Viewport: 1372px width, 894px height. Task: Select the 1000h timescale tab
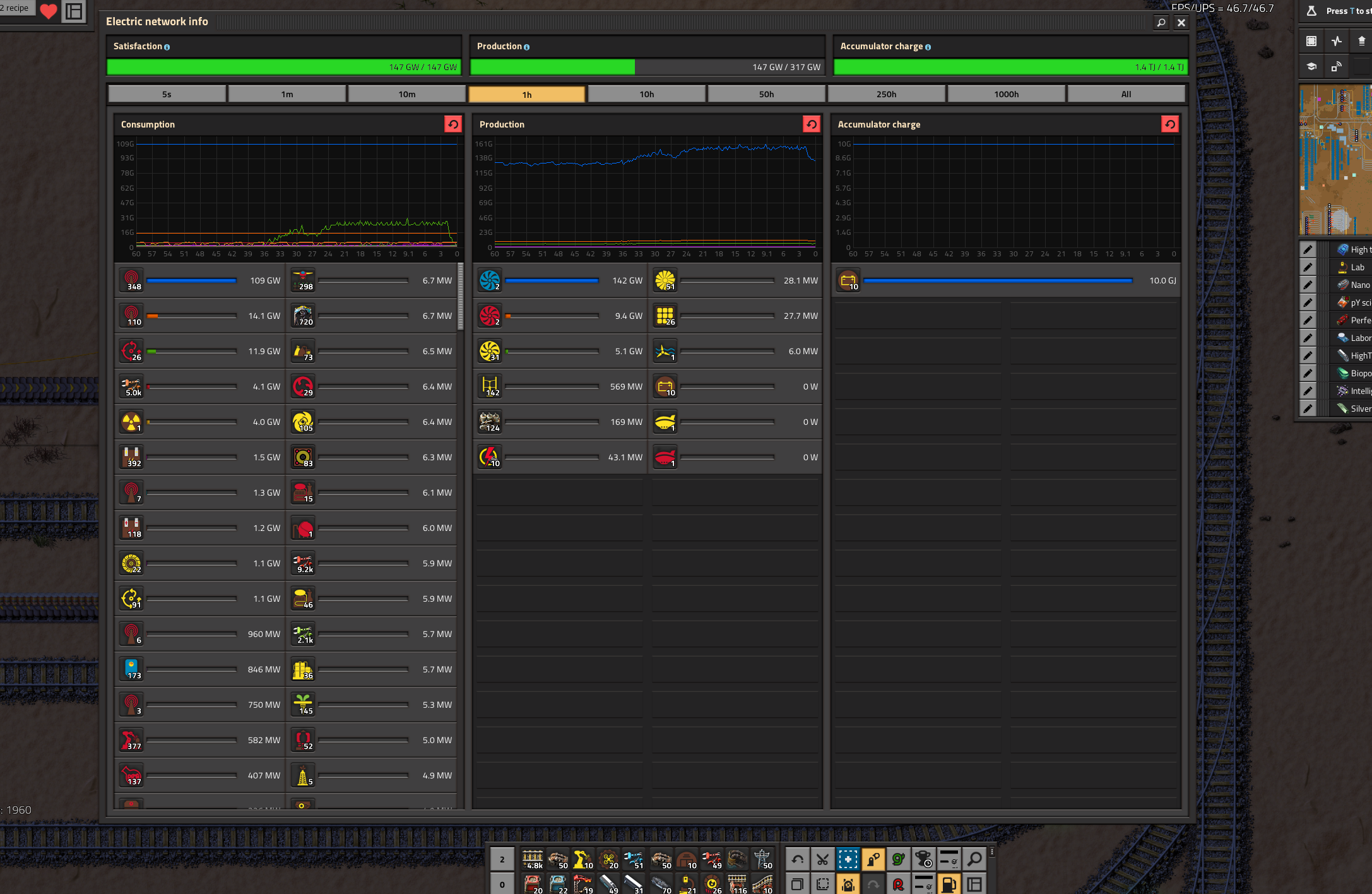click(1006, 94)
